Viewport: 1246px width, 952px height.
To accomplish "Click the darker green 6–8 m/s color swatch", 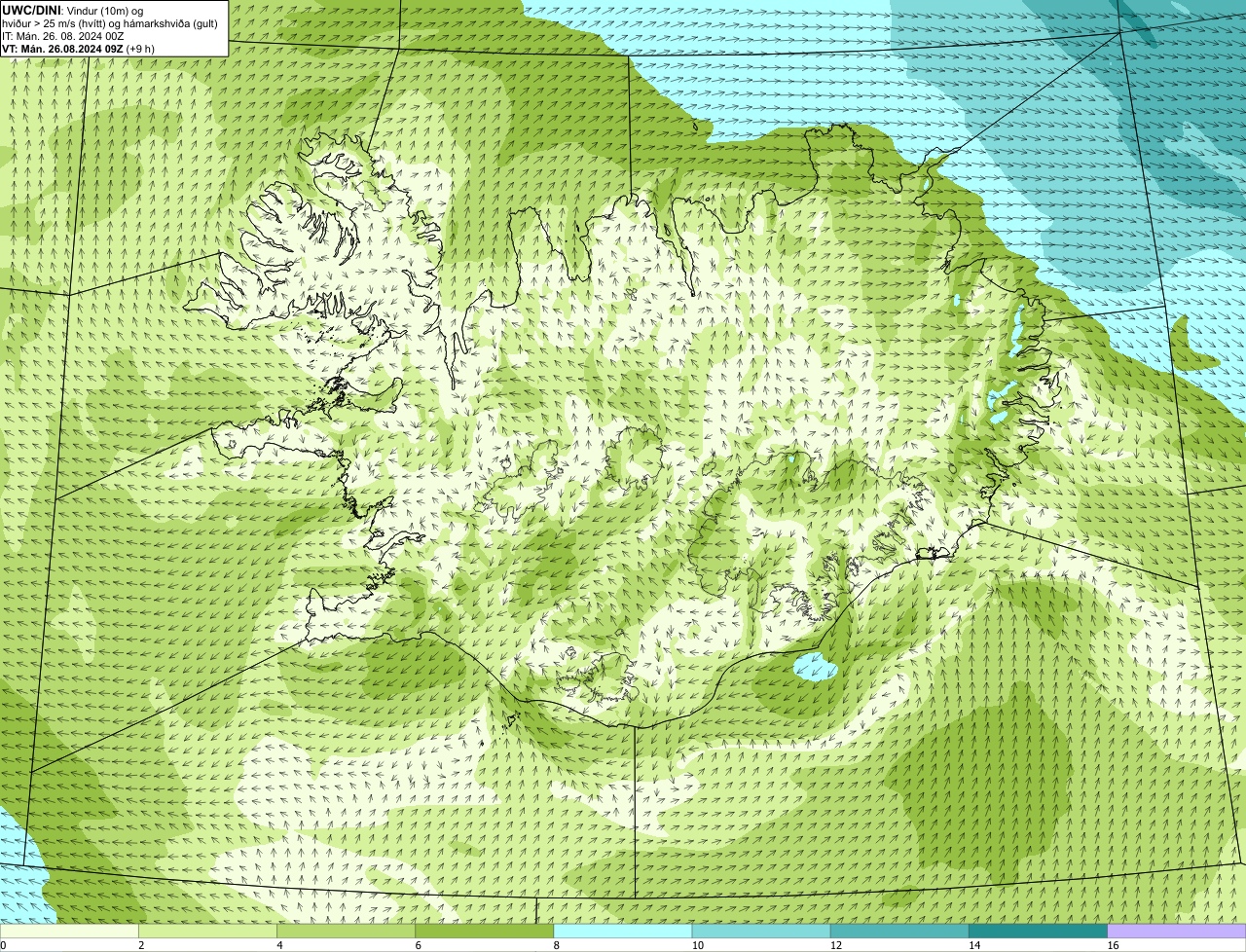I will coord(485,932).
